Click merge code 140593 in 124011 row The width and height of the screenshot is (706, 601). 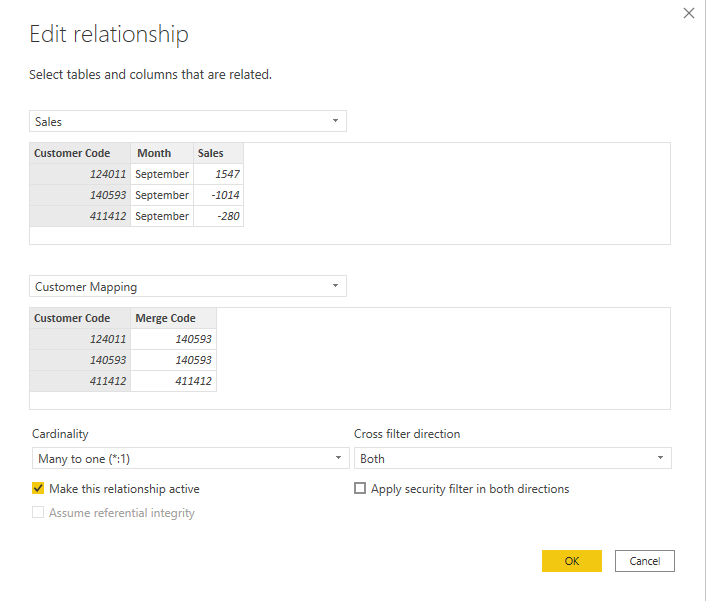pyautogui.click(x=174, y=339)
